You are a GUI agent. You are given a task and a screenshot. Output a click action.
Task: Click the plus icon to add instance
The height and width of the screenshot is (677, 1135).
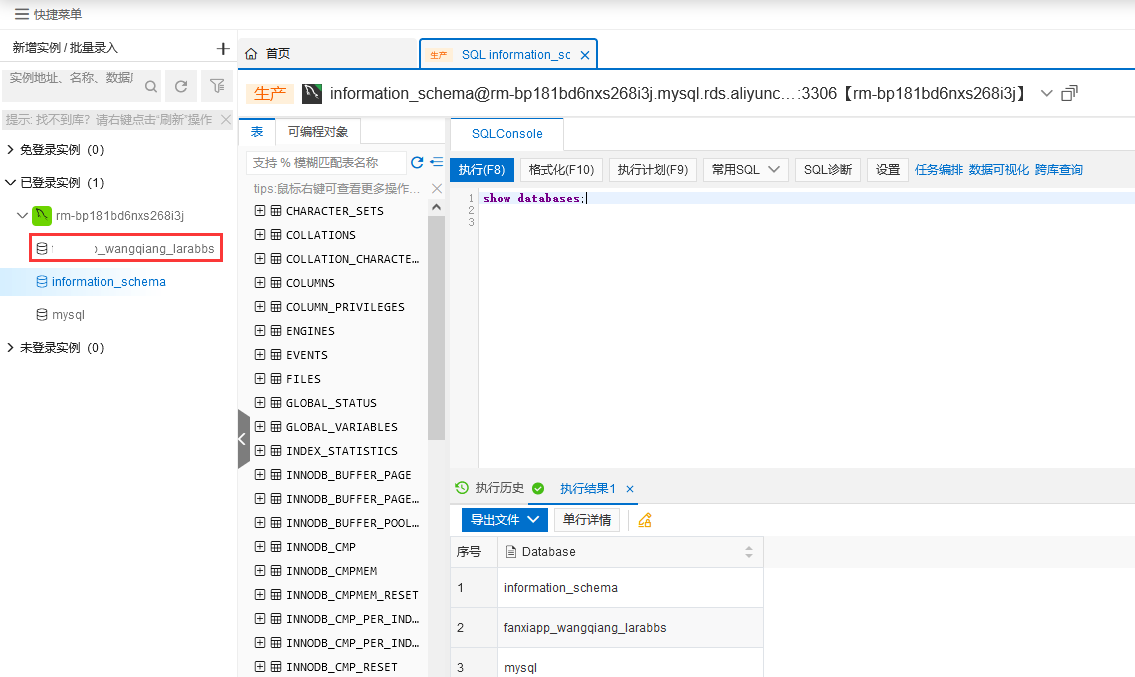point(223,48)
